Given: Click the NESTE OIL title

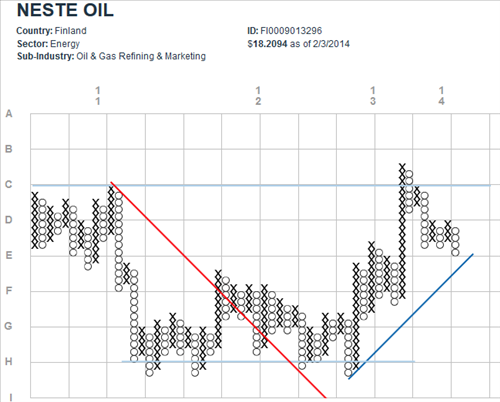Looking at the screenshot, I should 65,10.
